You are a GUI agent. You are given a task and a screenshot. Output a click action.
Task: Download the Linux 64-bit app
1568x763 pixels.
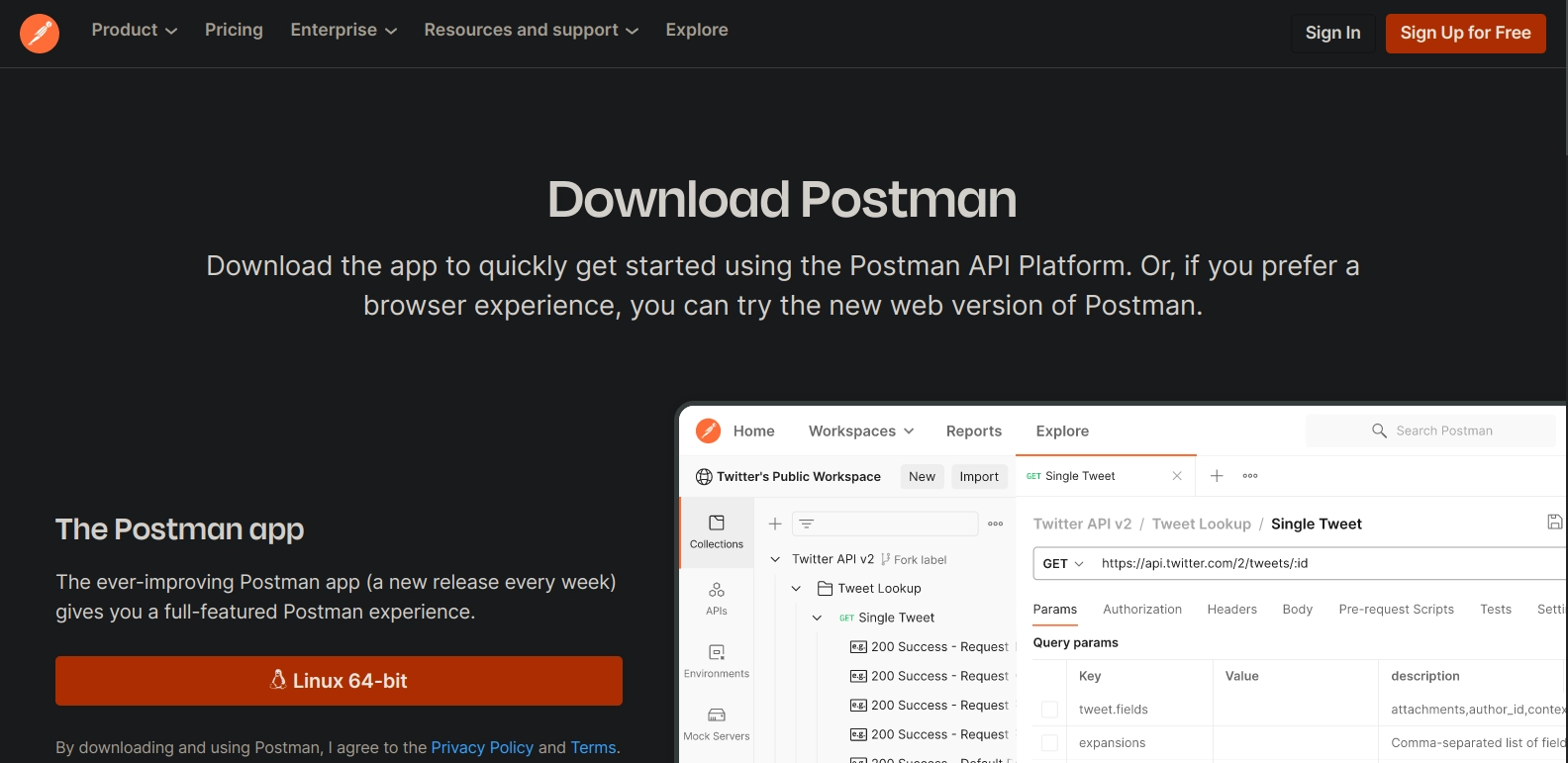[339, 681]
